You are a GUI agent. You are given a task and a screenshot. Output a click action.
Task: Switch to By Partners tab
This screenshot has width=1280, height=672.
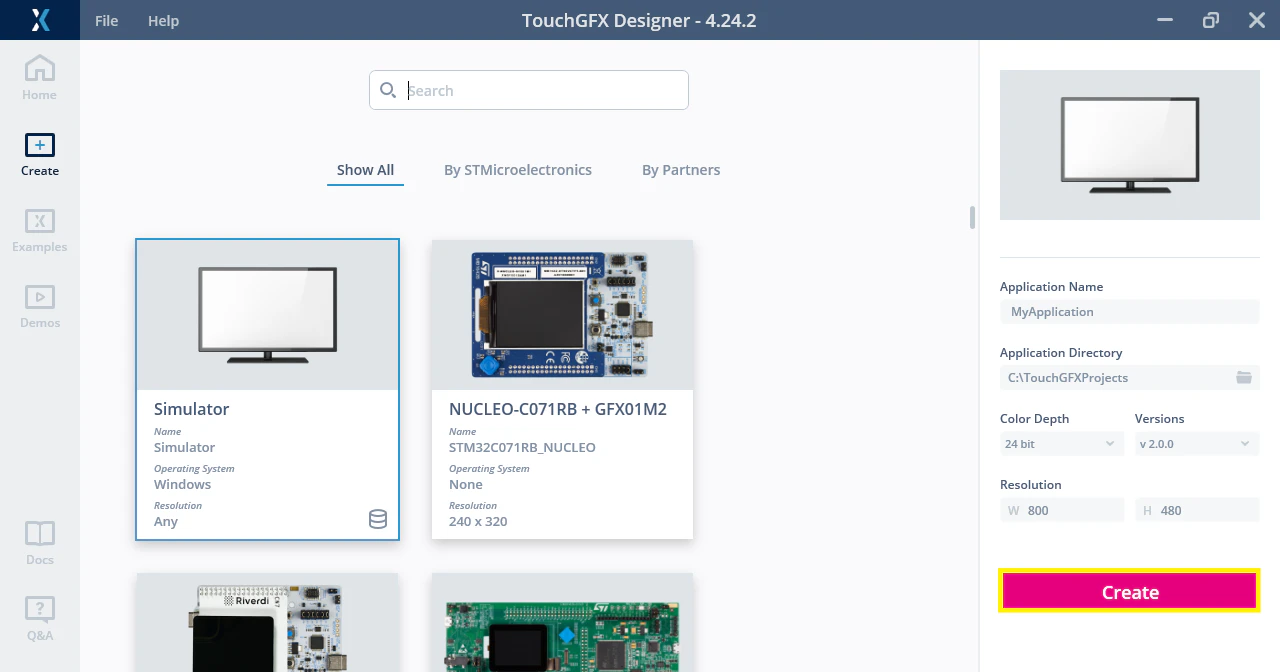coord(681,170)
